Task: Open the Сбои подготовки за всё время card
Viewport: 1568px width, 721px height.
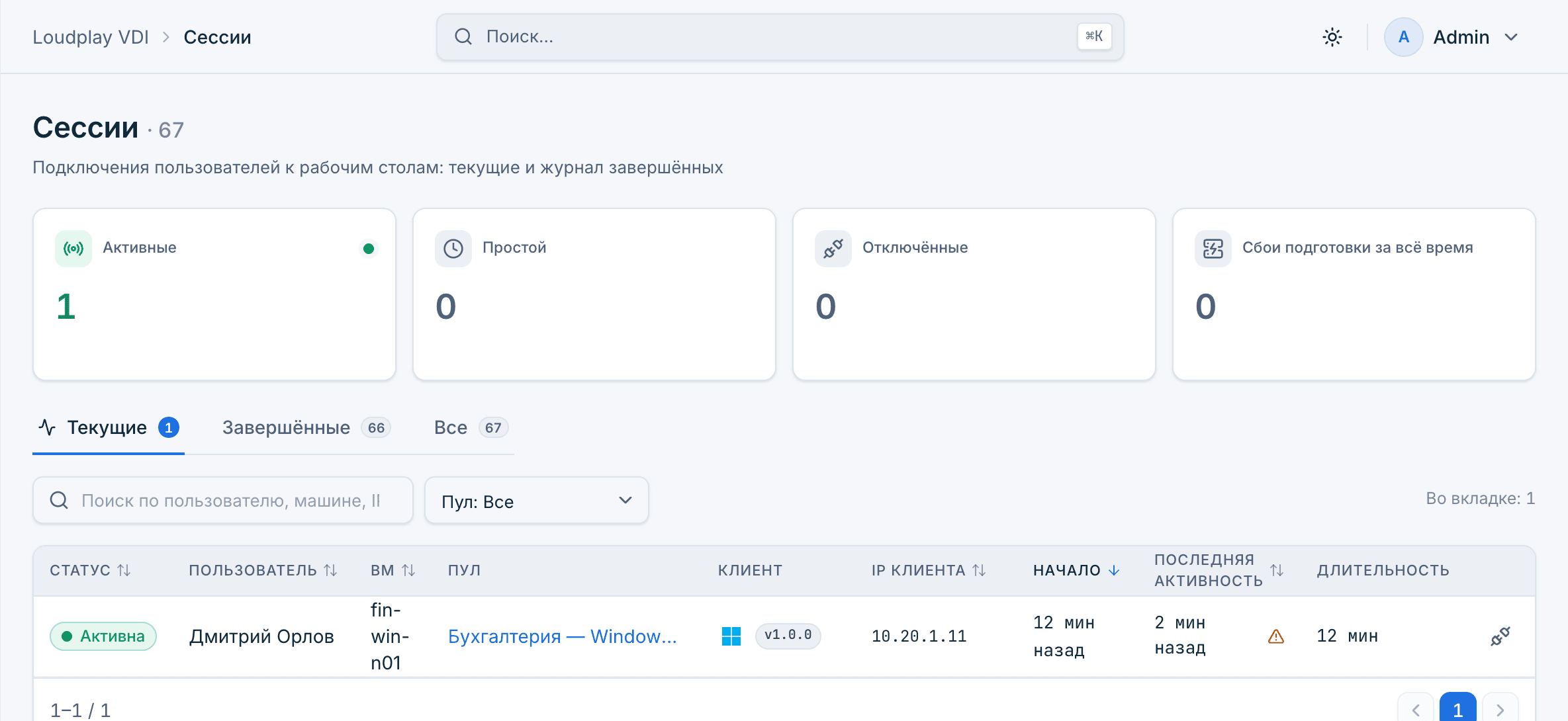Action: 1354,294
